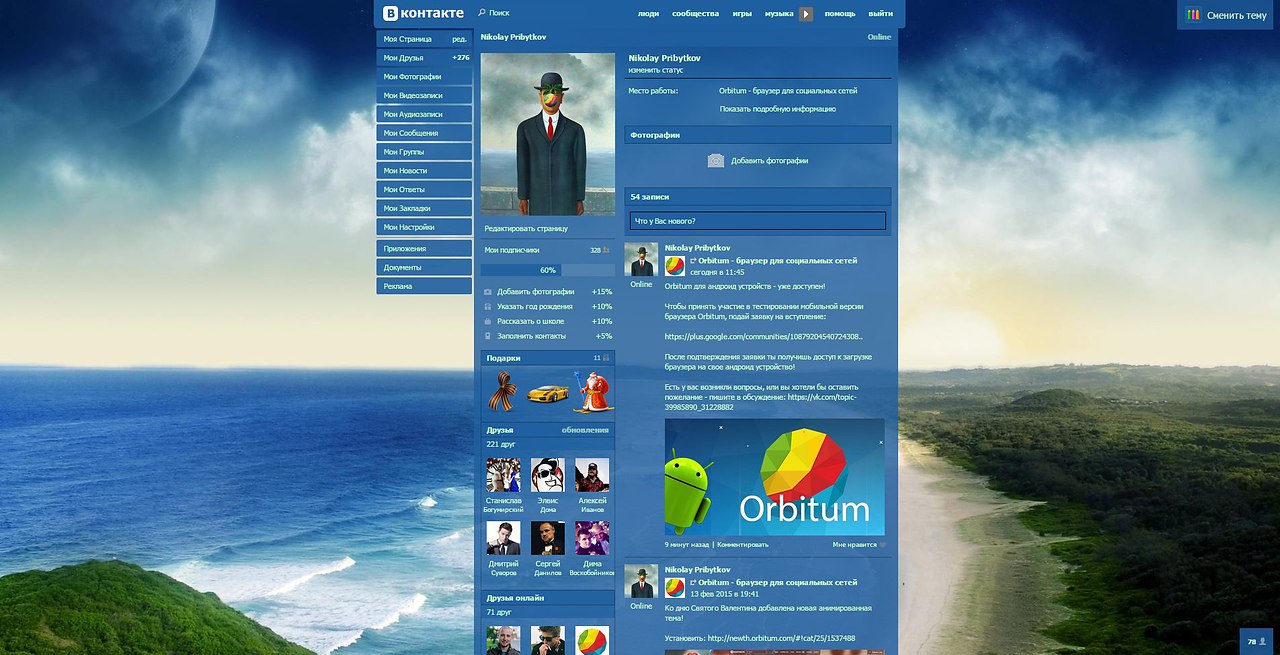
Task: Open Мои Ответы in the sidebar
Action: (424, 189)
